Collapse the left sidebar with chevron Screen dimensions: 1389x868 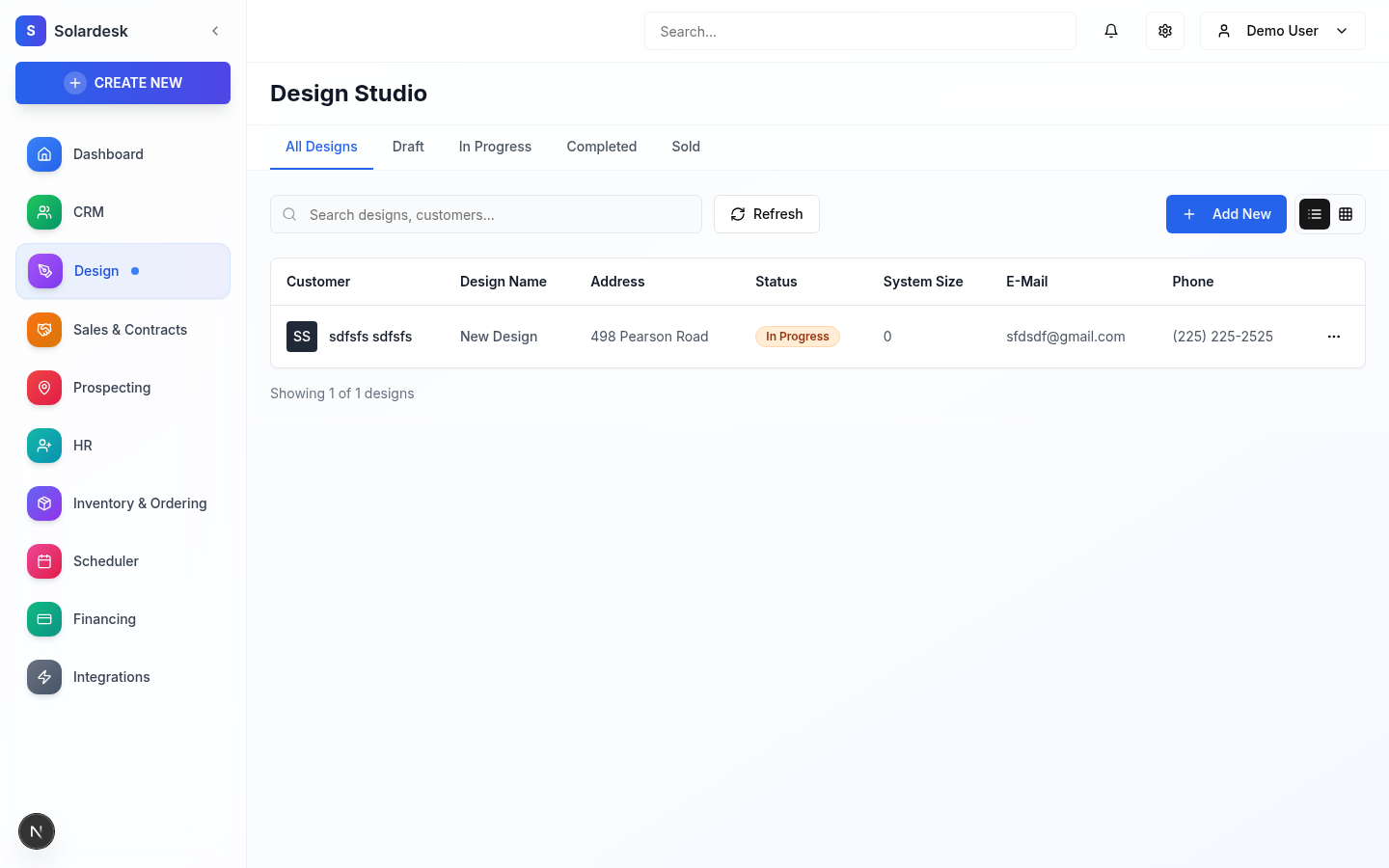pyautogui.click(x=215, y=30)
